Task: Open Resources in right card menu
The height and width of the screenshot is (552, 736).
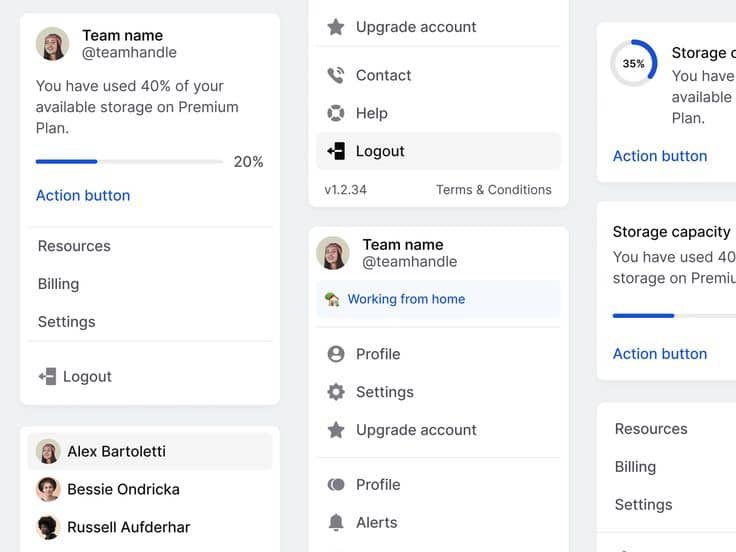Action: coord(670,429)
